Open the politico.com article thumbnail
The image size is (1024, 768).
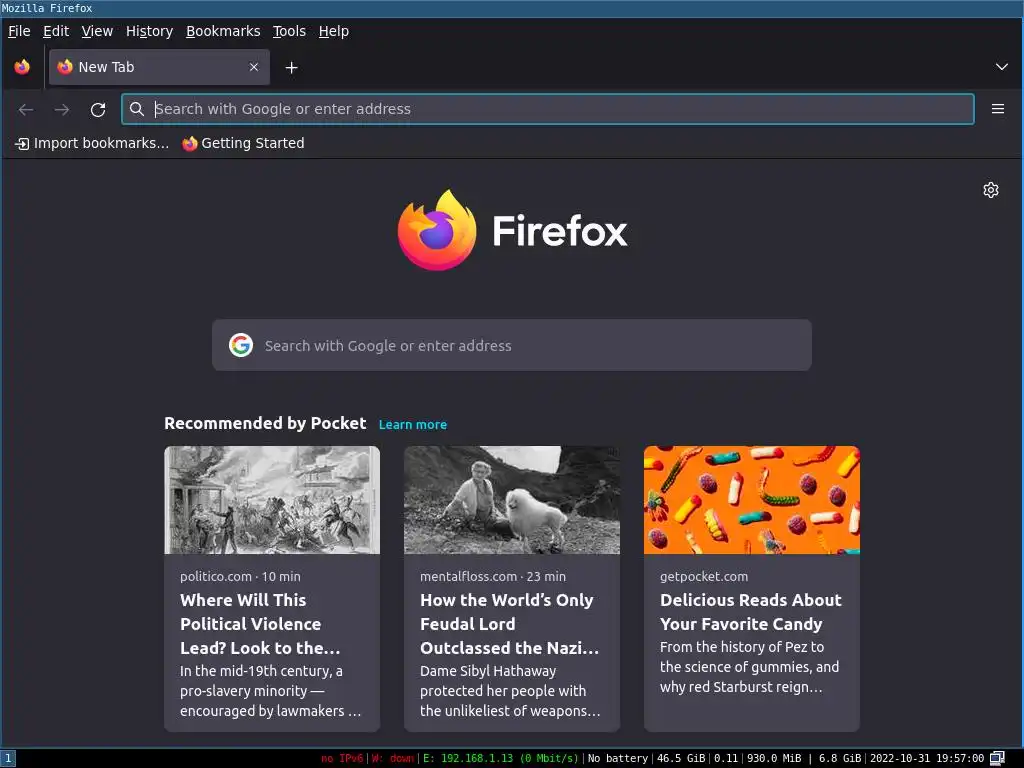(x=272, y=500)
